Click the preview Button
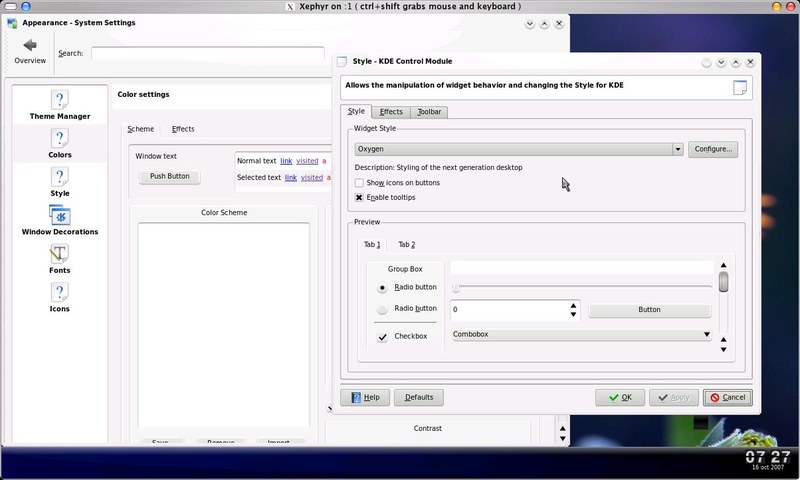Screen dimensions: 800x480 point(649,310)
